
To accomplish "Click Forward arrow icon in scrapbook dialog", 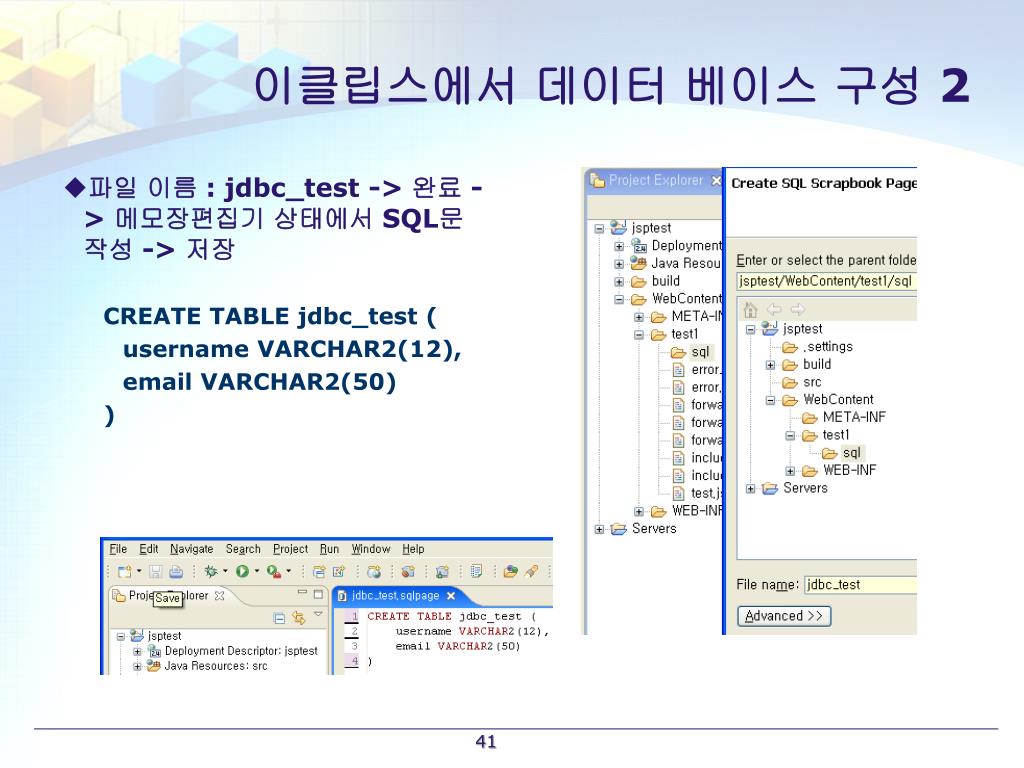I will 797,310.
